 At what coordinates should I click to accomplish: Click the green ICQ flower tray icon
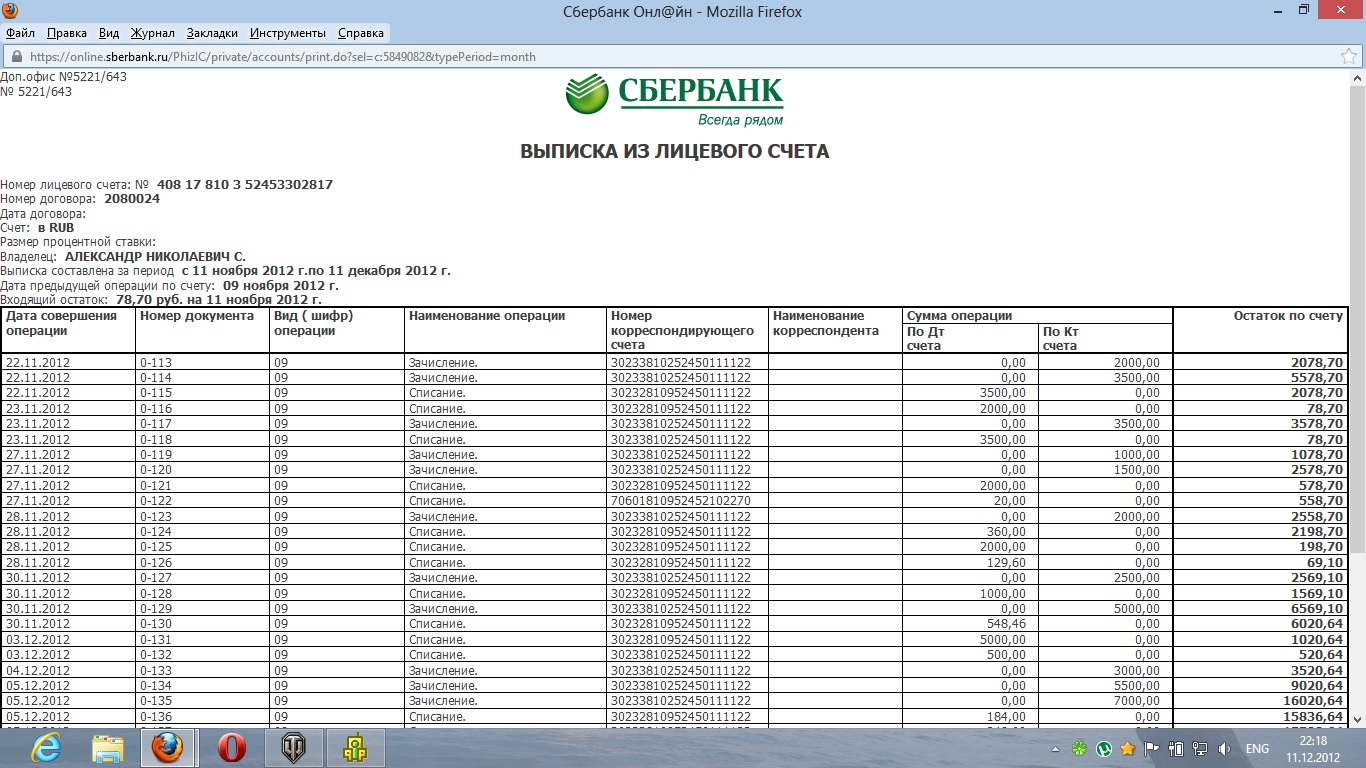pos(1079,749)
